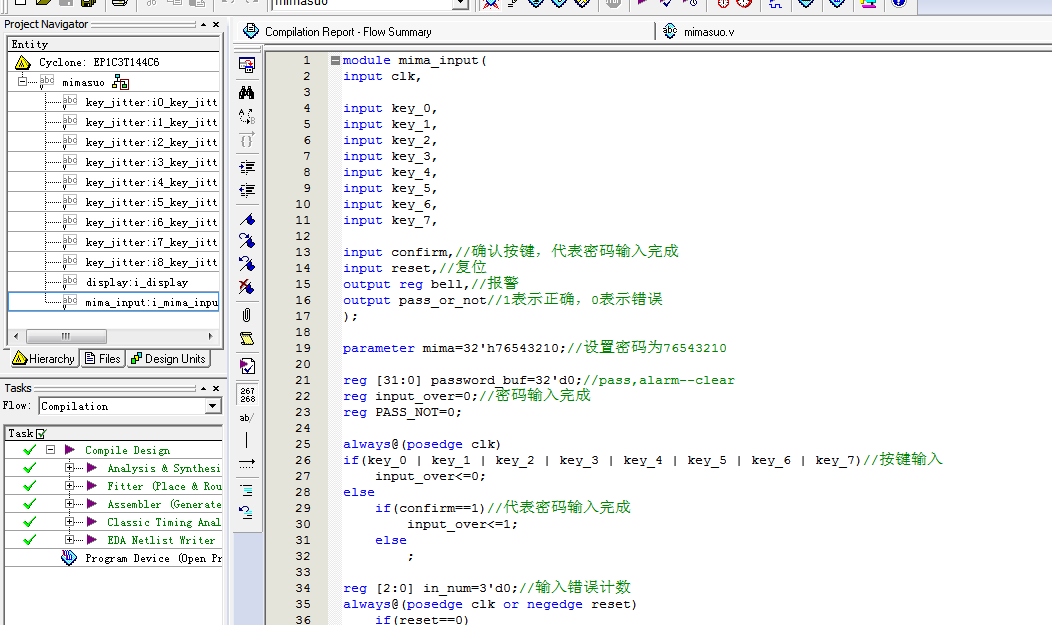The width and height of the screenshot is (1052, 625).
Task: Clear all bookmarks with red X flag icon
Action: [x=246, y=287]
